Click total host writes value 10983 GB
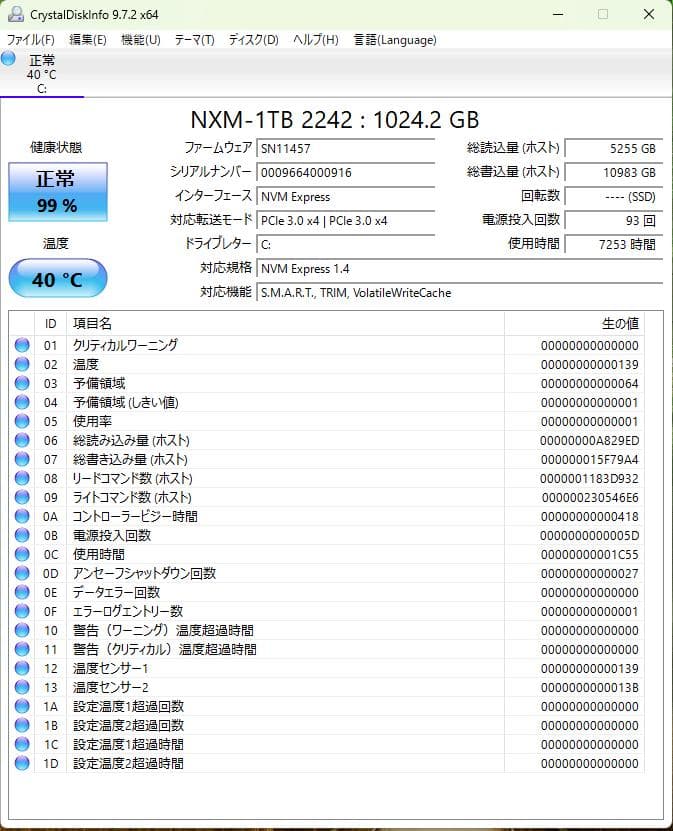Viewport: 673px width, 831px height. tap(614, 172)
